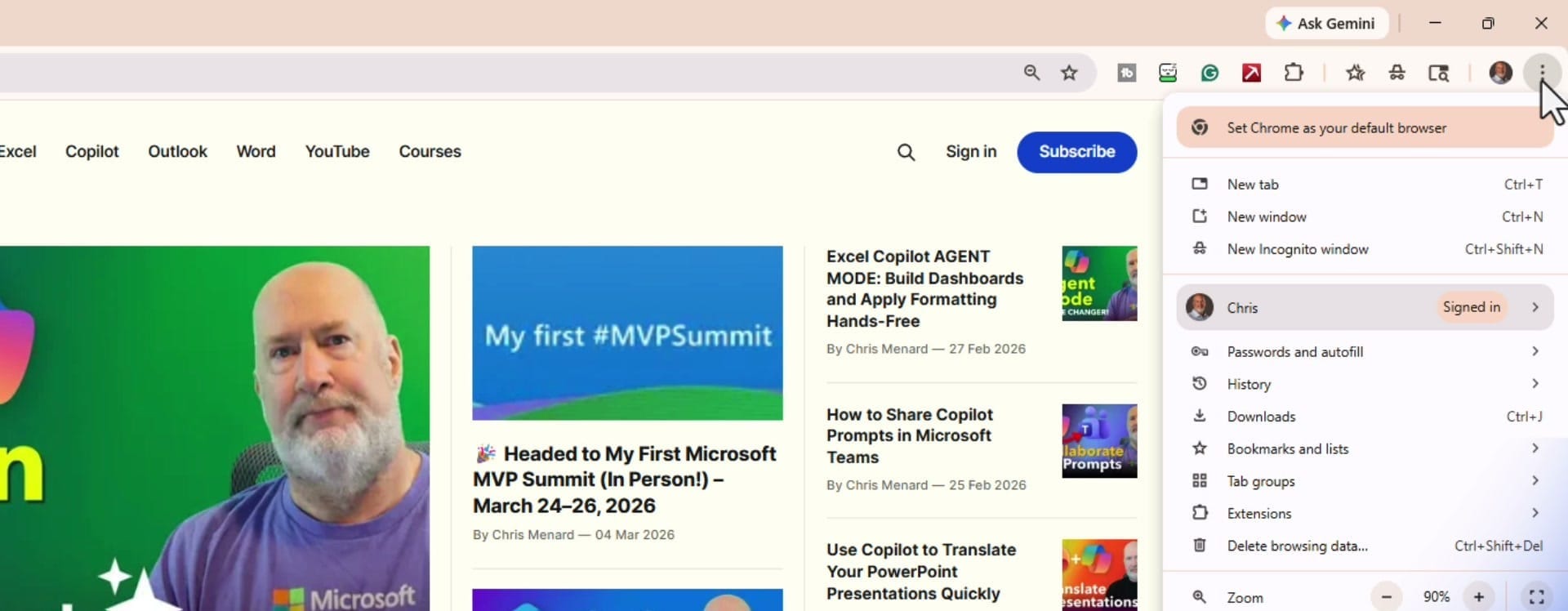Increase zoom with the plus button
Image resolution: width=1568 pixels, height=611 pixels.
[x=1478, y=597]
